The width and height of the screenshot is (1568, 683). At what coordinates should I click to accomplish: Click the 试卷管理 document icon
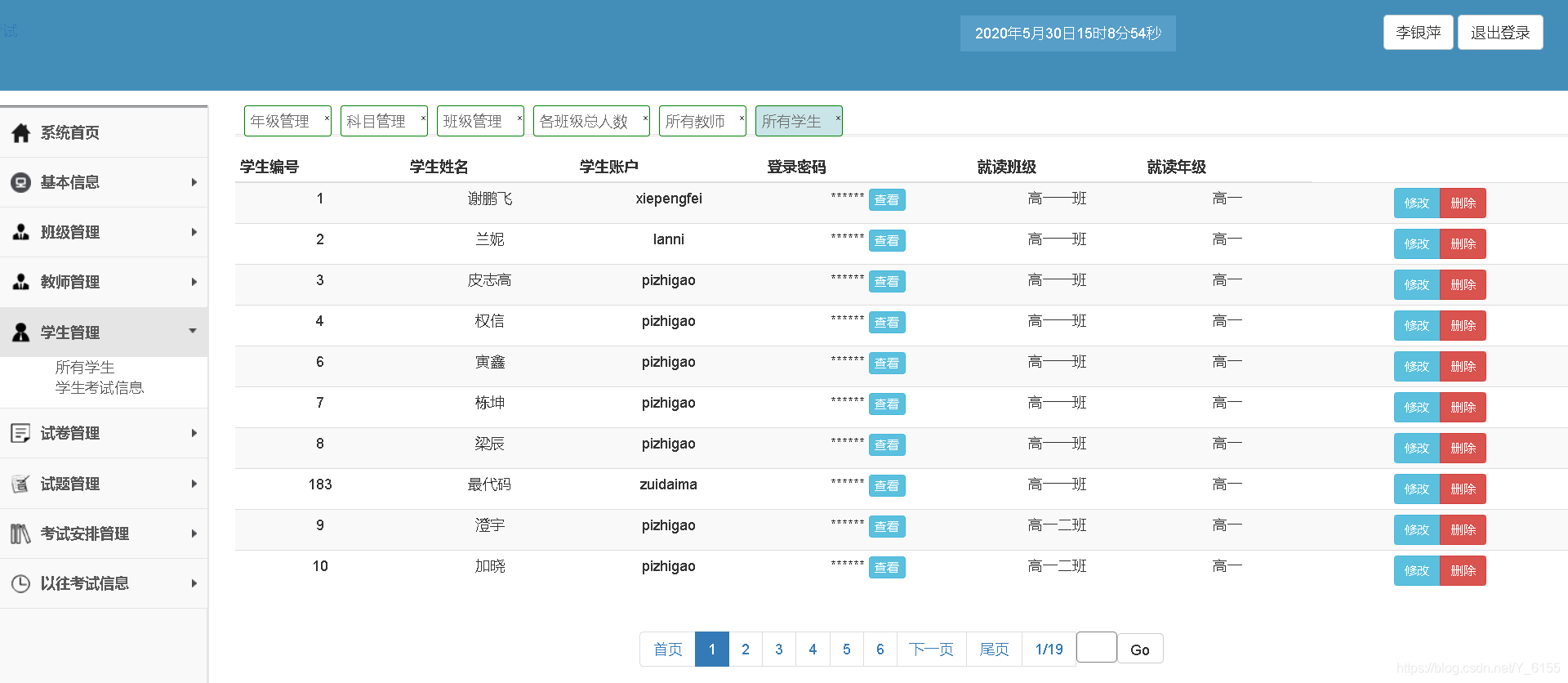pos(21,433)
